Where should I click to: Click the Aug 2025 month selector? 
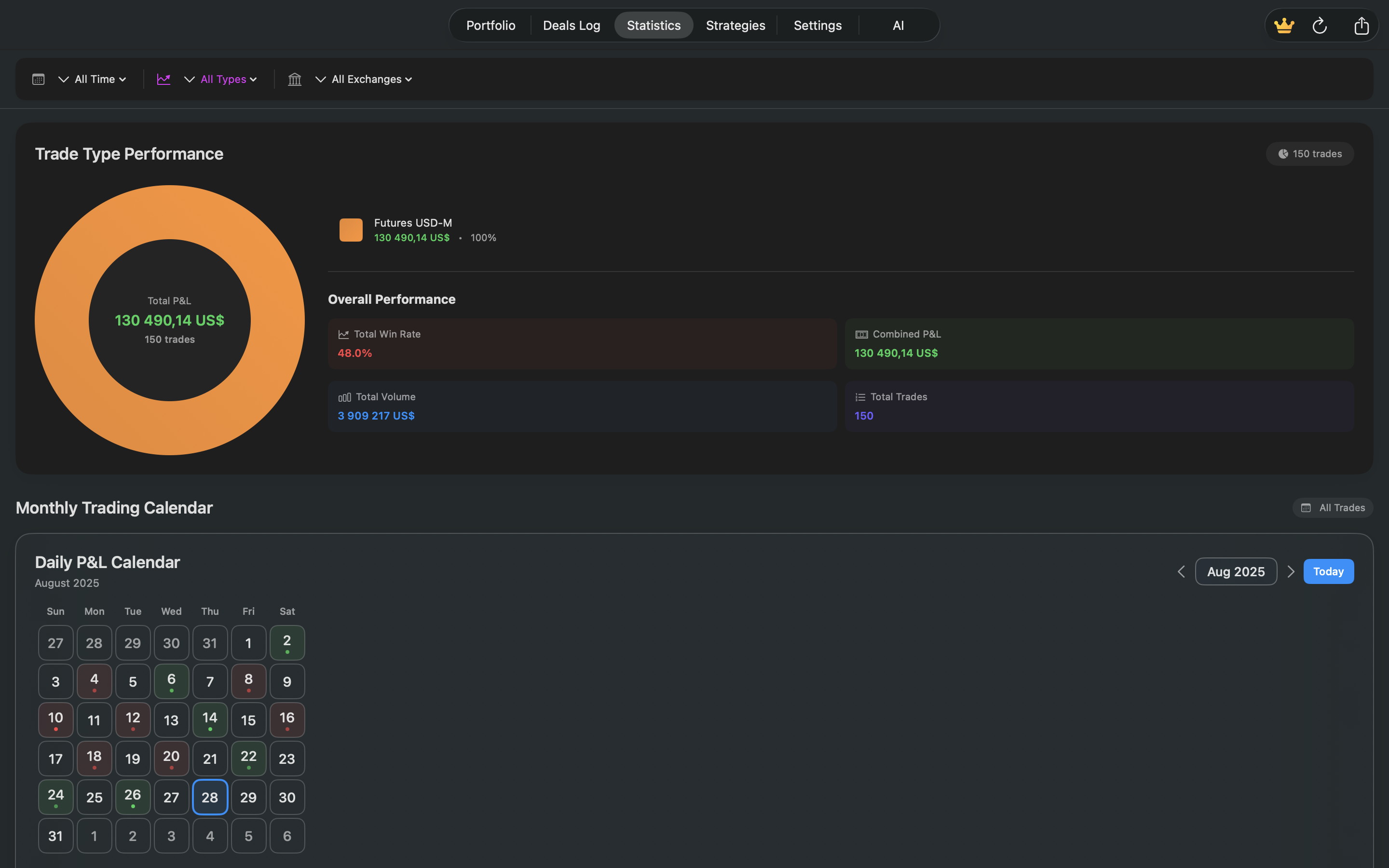click(1235, 571)
